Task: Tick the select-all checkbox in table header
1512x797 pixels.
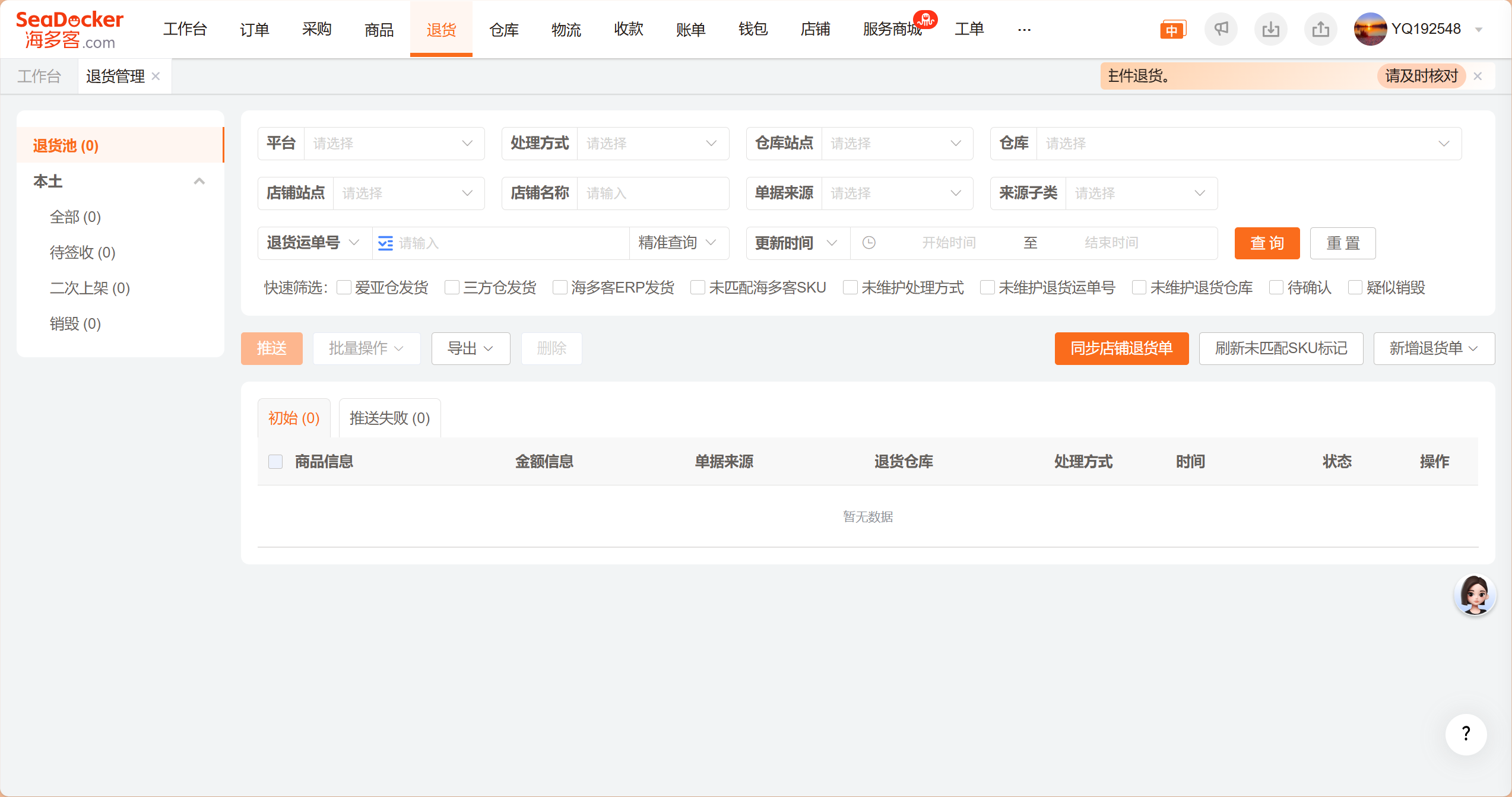Action: (x=275, y=462)
